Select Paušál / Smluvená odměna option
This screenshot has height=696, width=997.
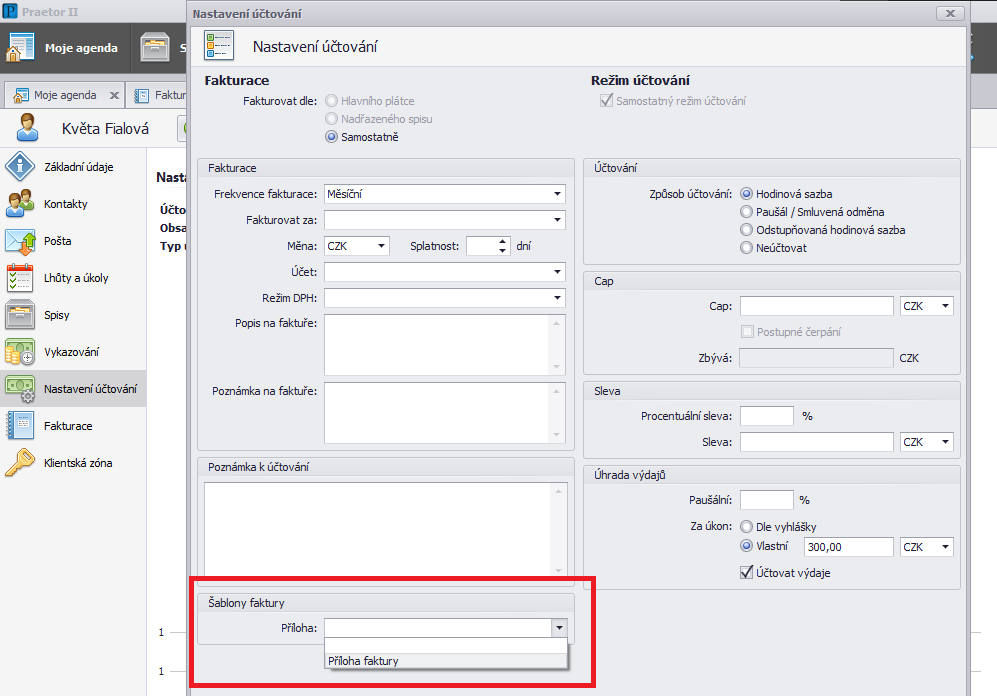click(x=746, y=212)
